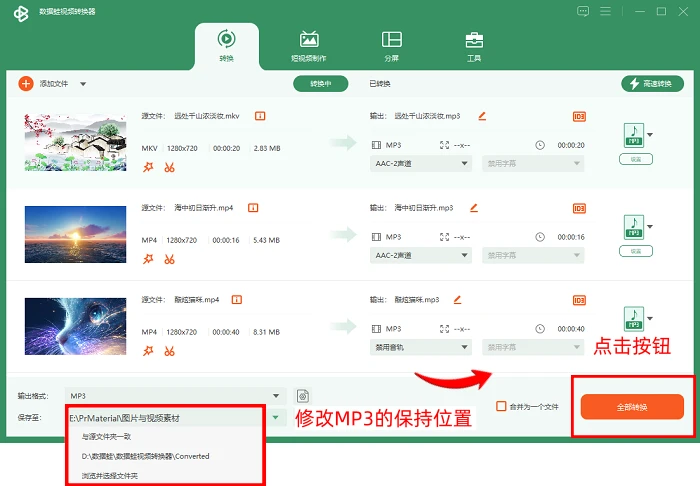Click the orange 全部转换 button
This screenshot has height=486, width=700.
[x=632, y=407]
